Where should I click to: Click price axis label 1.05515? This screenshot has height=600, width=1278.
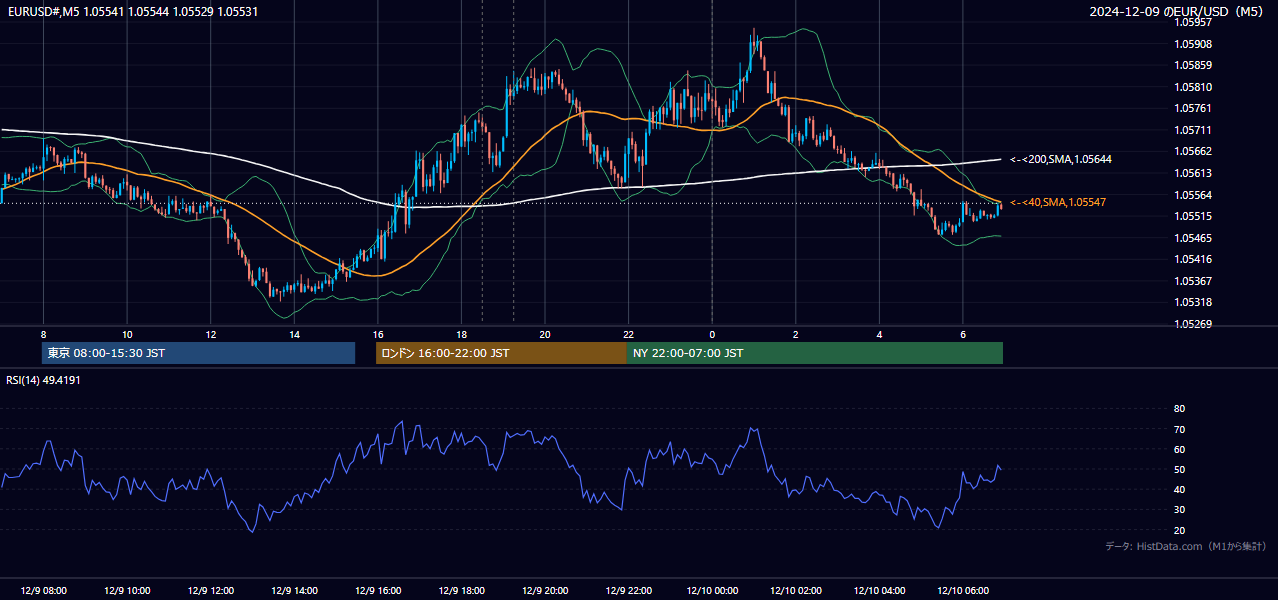tap(1193, 216)
